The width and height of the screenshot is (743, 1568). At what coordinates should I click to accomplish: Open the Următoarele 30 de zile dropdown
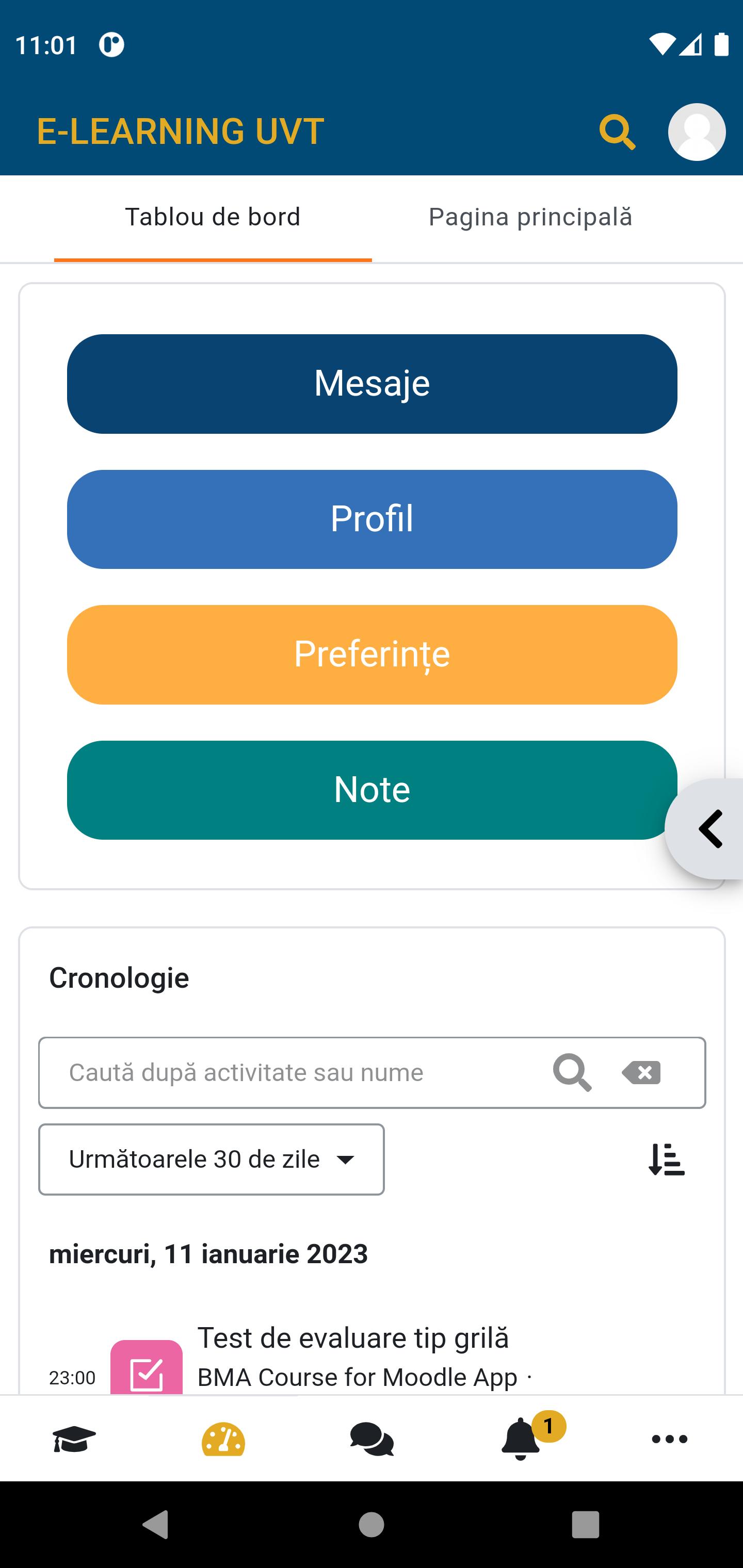(212, 1159)
